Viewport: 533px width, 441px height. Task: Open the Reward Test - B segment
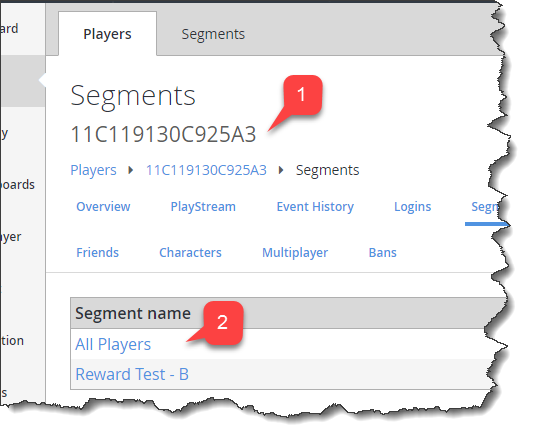click(132, 374)
